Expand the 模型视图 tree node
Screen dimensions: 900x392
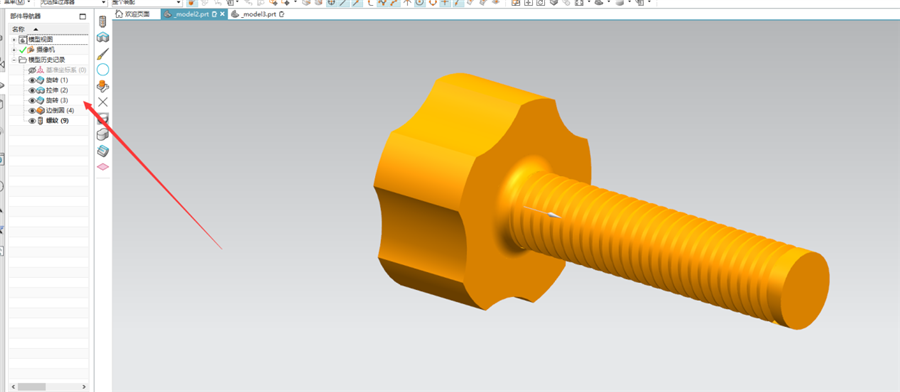14,40
